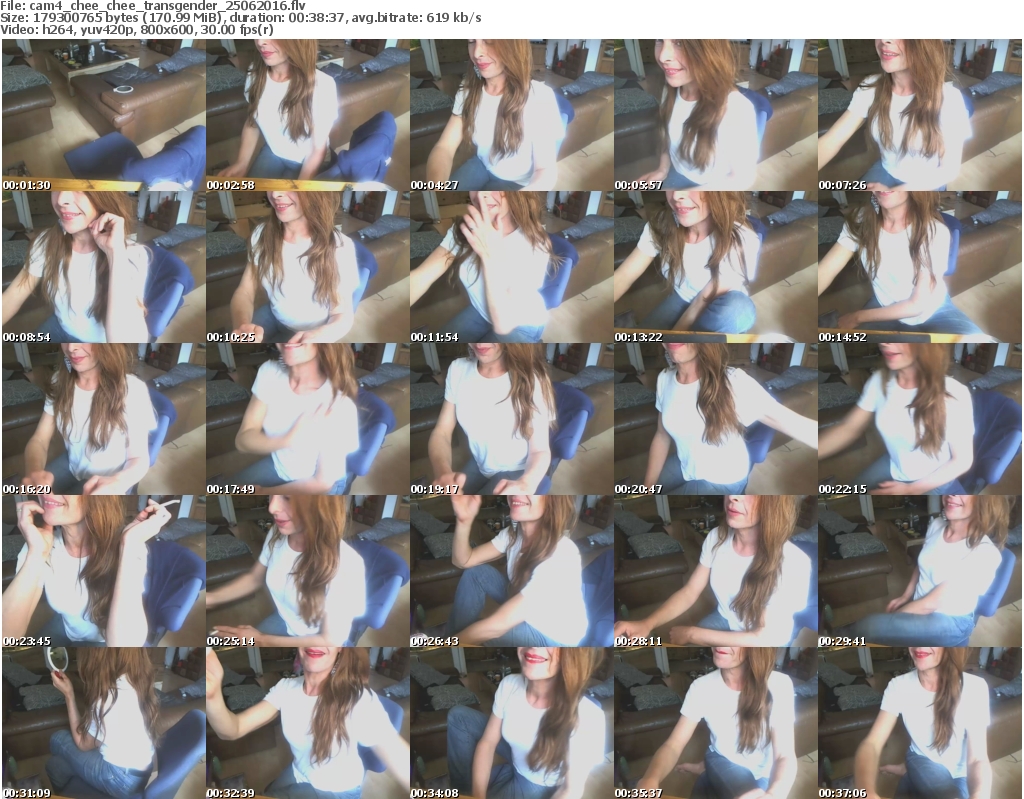1024x799 pixels.
Task: Select the header line starting with "Size: 179300765 bytes"
Action: coord(241,18)
